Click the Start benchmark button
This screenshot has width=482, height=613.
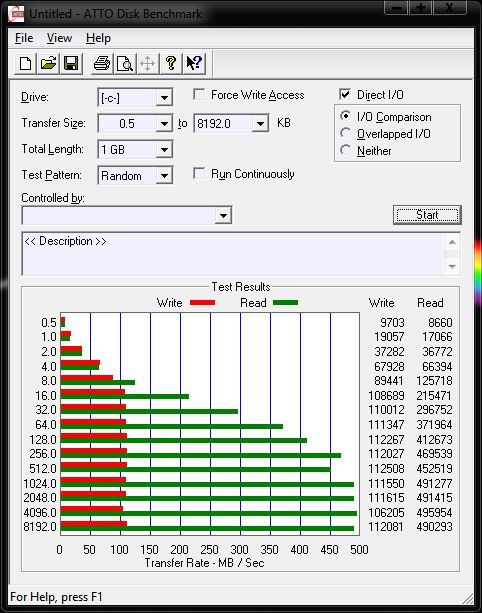click(x=427, y=215)
